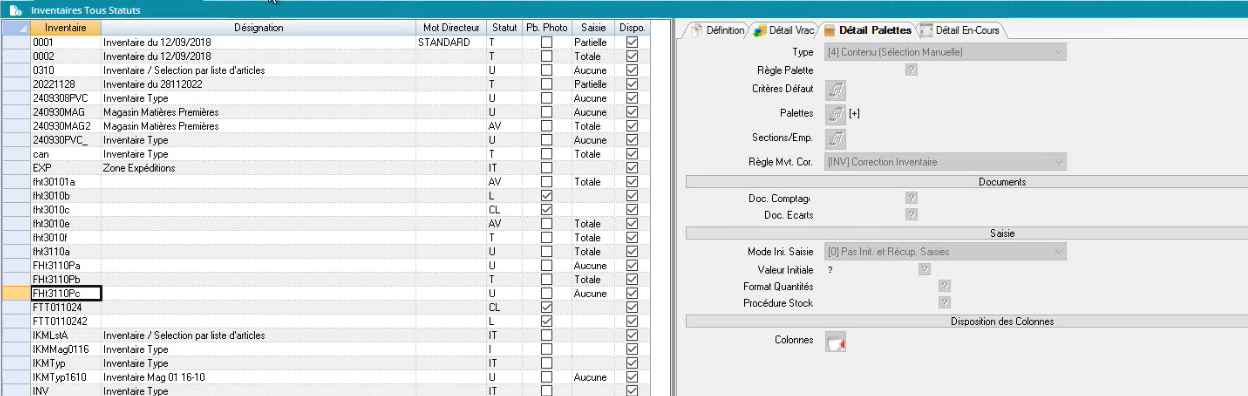
Task: Toggle Dispo. checkbox for inventory EXP
Action: pos(631,168)
